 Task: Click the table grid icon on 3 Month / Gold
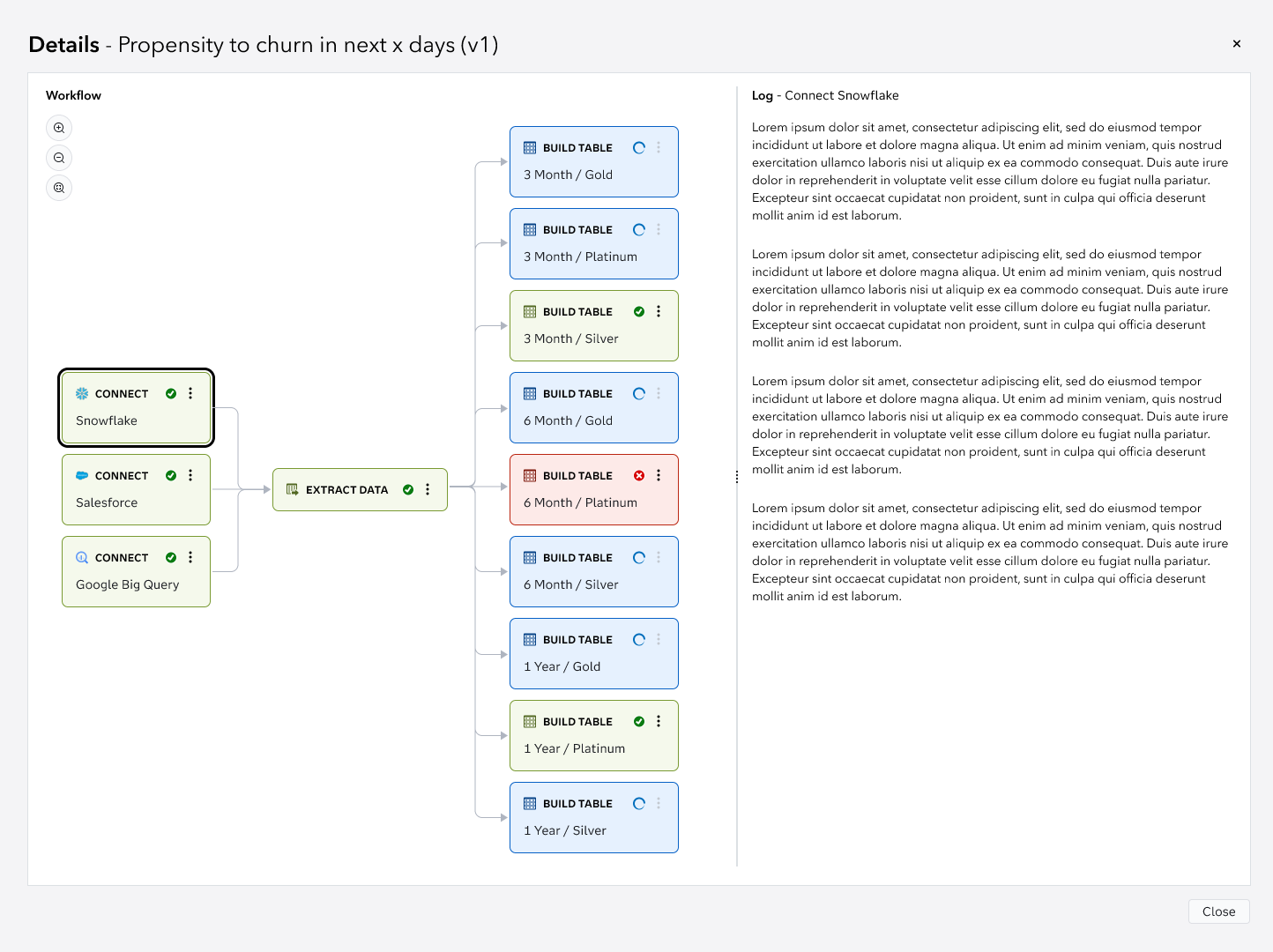529,147
